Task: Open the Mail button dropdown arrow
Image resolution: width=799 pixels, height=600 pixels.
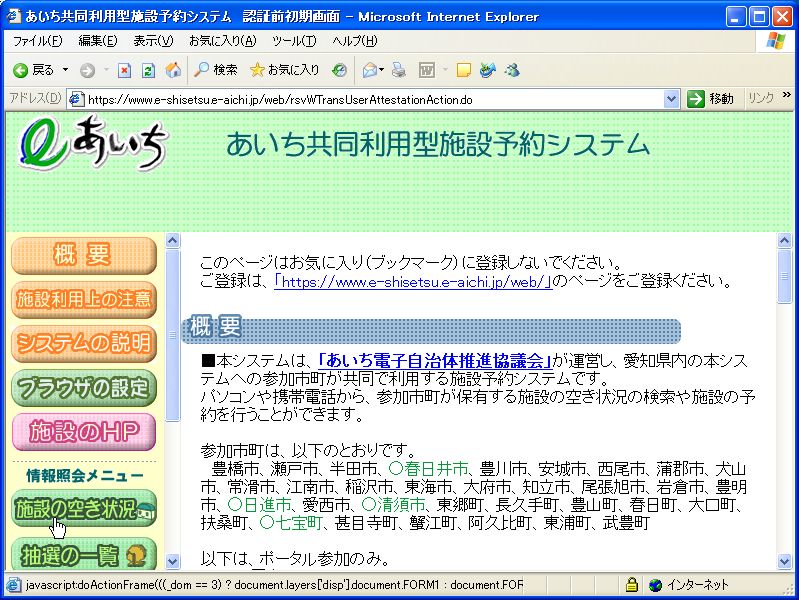Action: click(x=382, y=70)
